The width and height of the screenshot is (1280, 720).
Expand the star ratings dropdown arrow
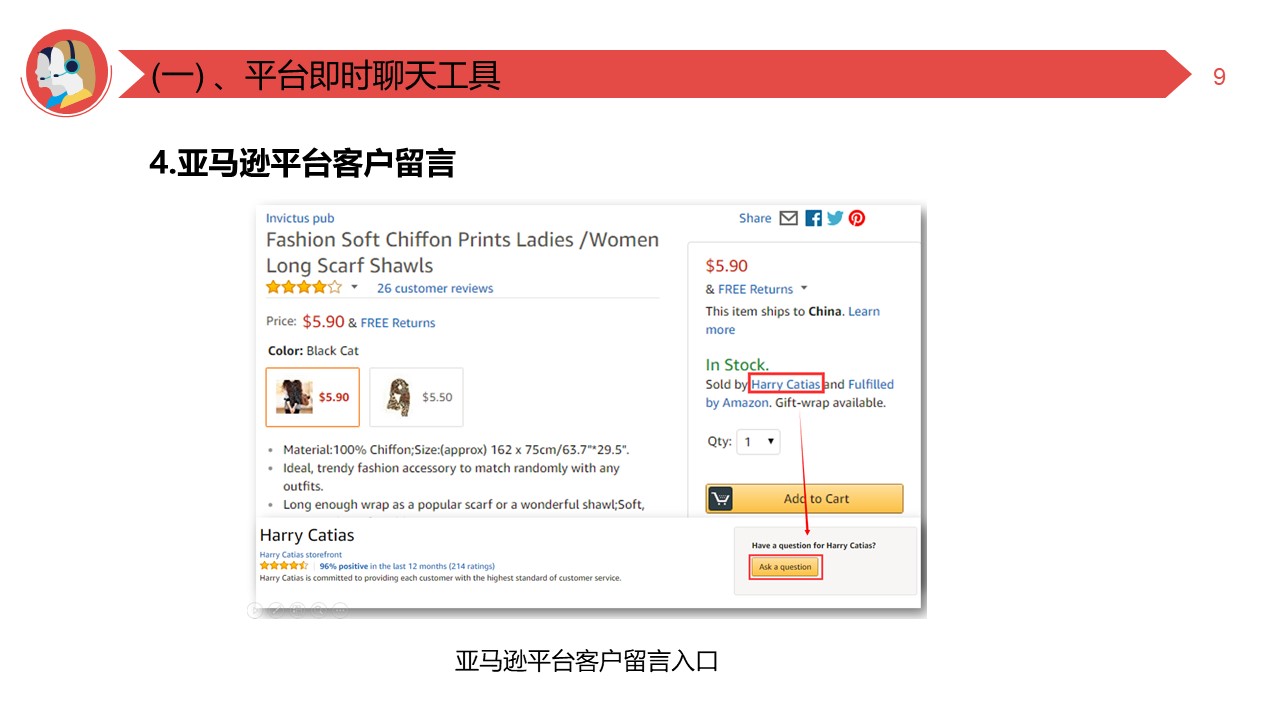point(354,288)
